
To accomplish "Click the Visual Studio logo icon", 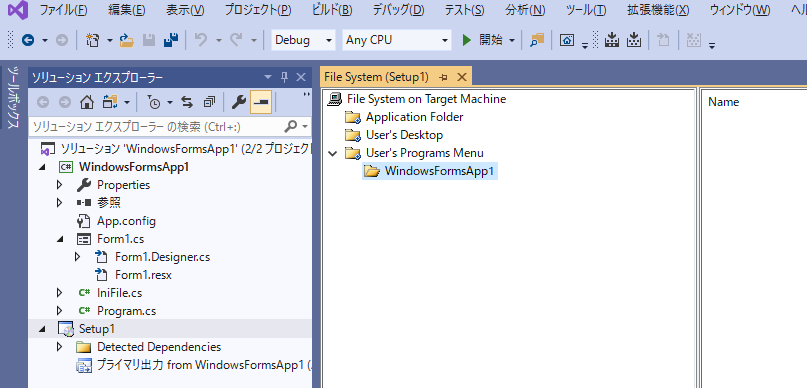I will [x=17, y=10].
